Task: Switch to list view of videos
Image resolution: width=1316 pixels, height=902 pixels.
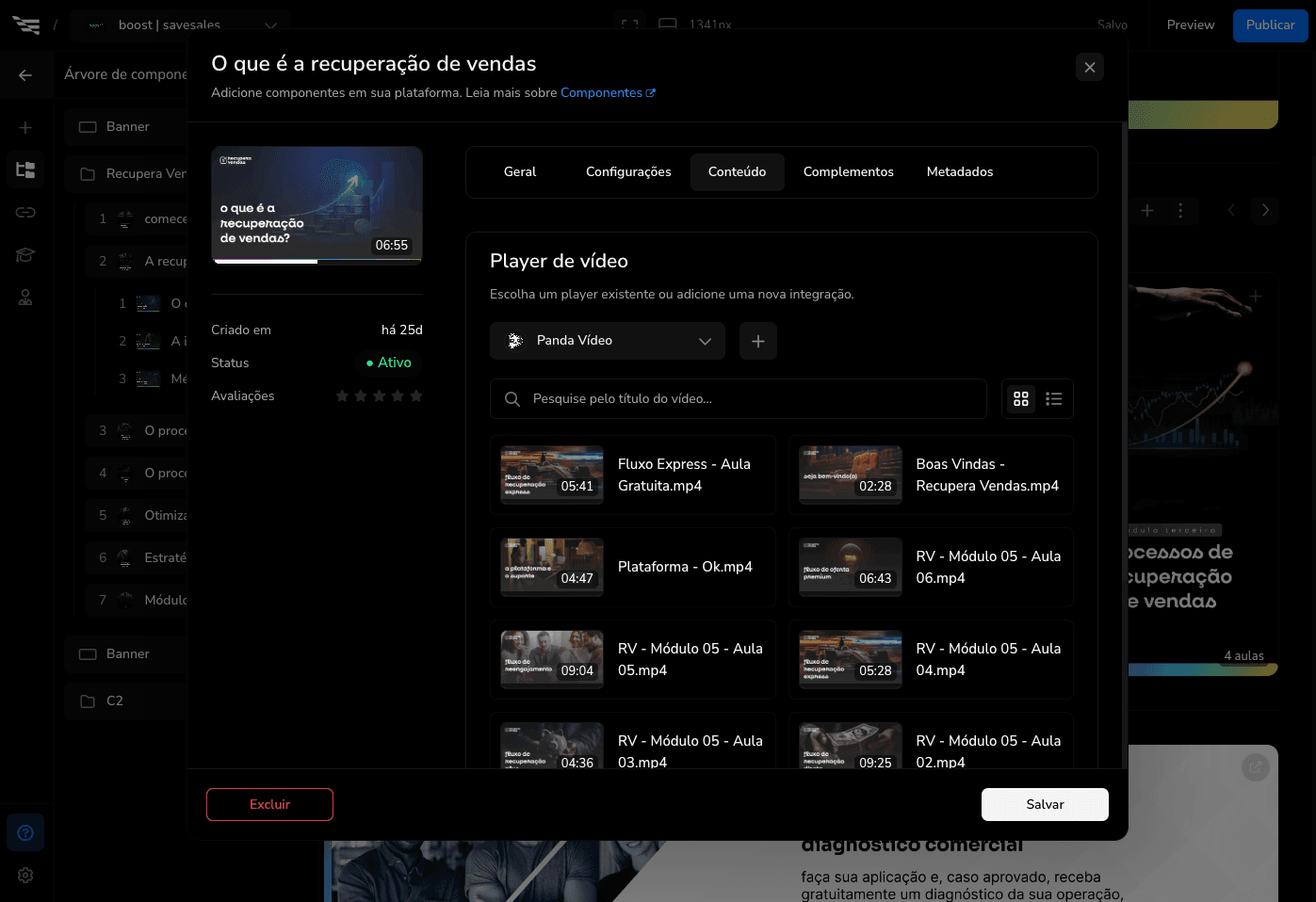Action: pyautogui.click(x=1054, y=399)
